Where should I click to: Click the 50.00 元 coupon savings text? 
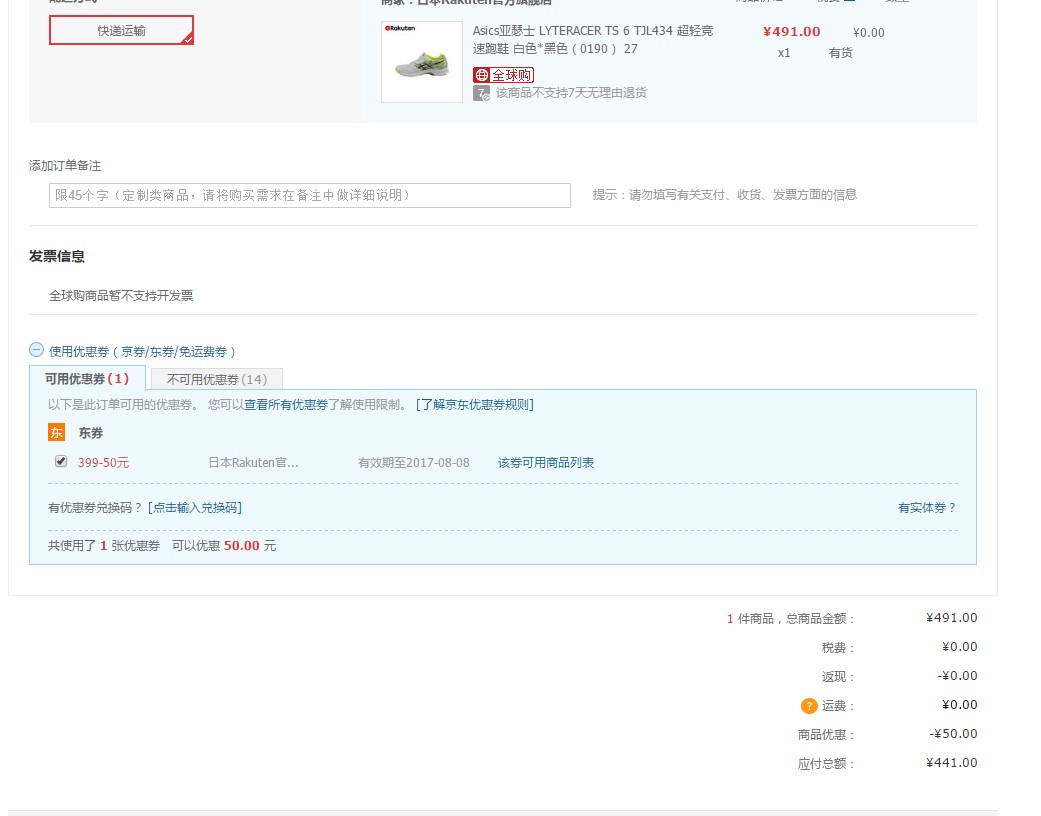tap(250, 546)
